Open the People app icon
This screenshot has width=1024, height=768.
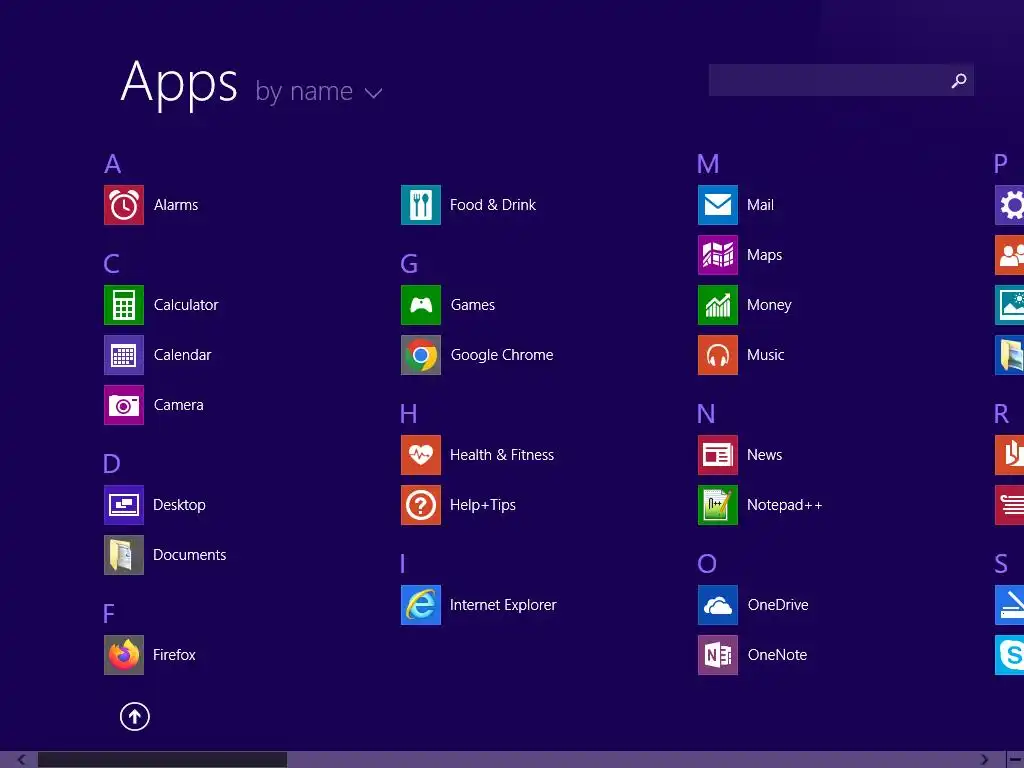(1010, 255)
